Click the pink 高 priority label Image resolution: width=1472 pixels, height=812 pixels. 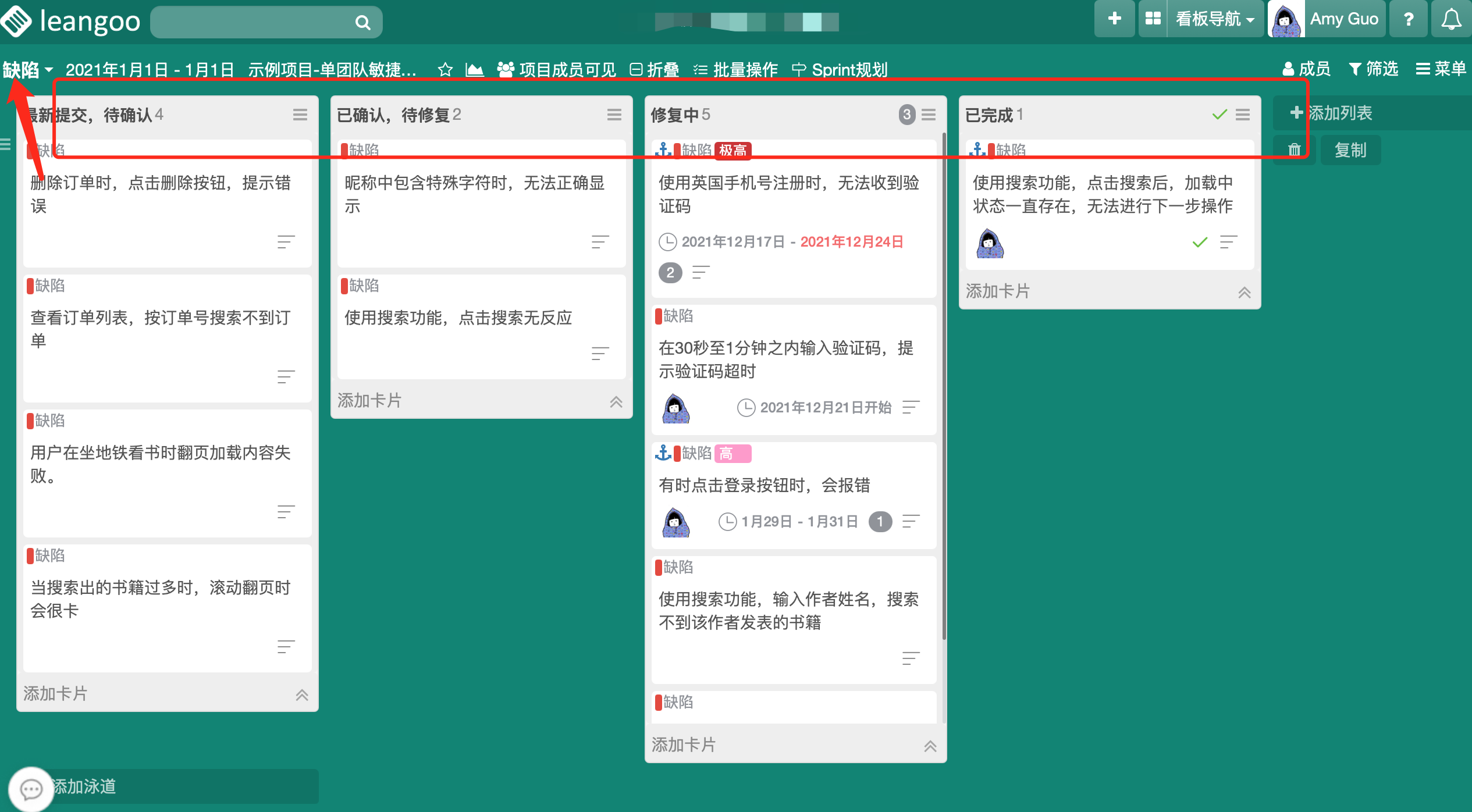point(733,453)
